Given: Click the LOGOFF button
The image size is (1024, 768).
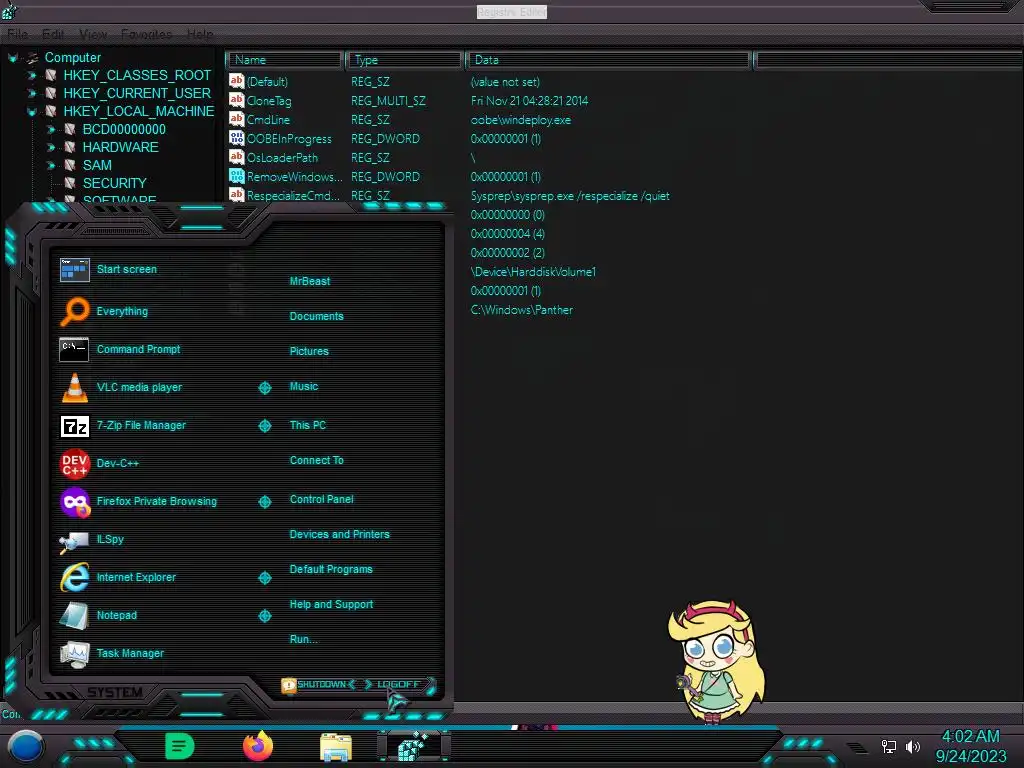Looking at the screenshot, I should click(399, 684).
